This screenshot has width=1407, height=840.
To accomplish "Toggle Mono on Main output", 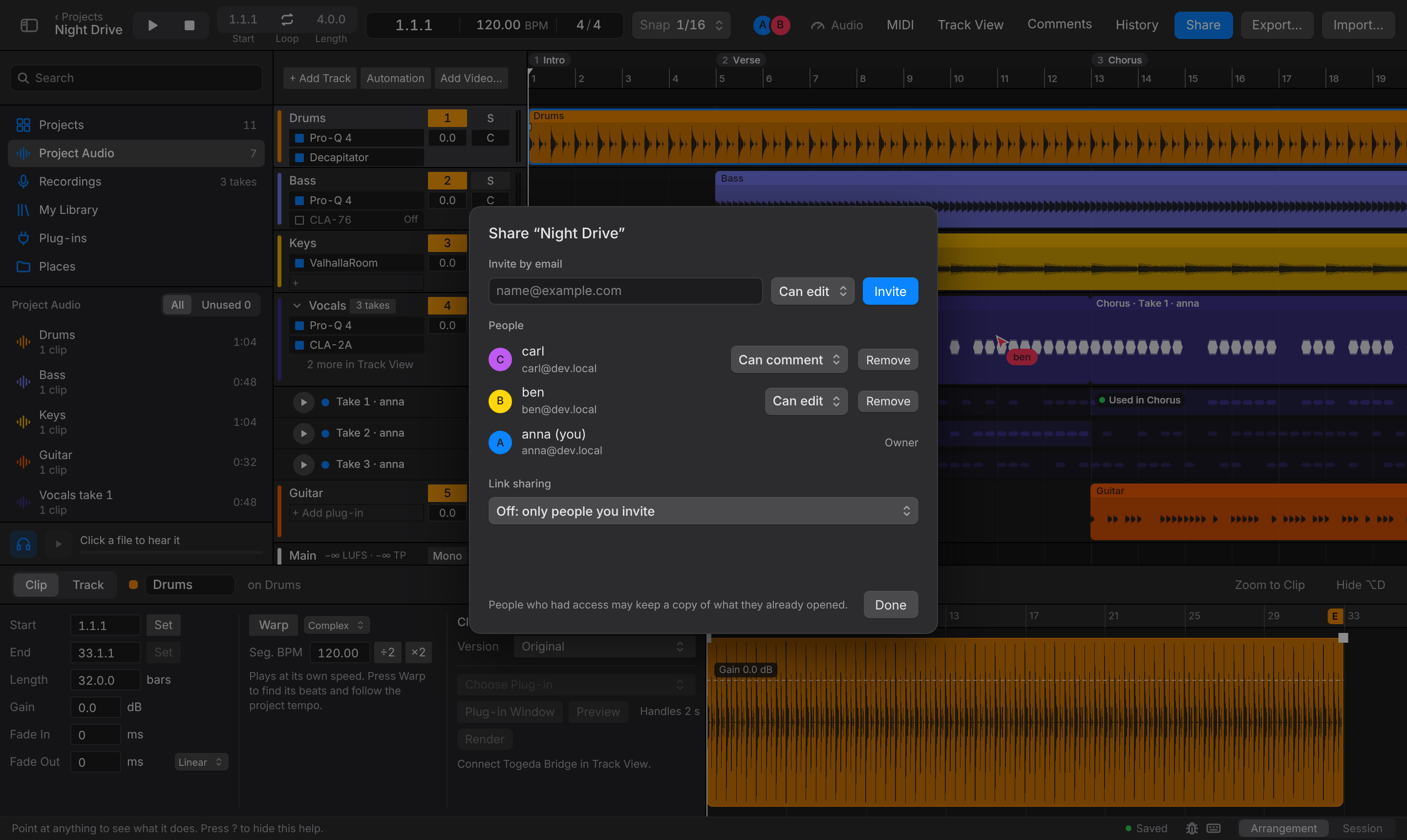I will click(x=447, y=556).
